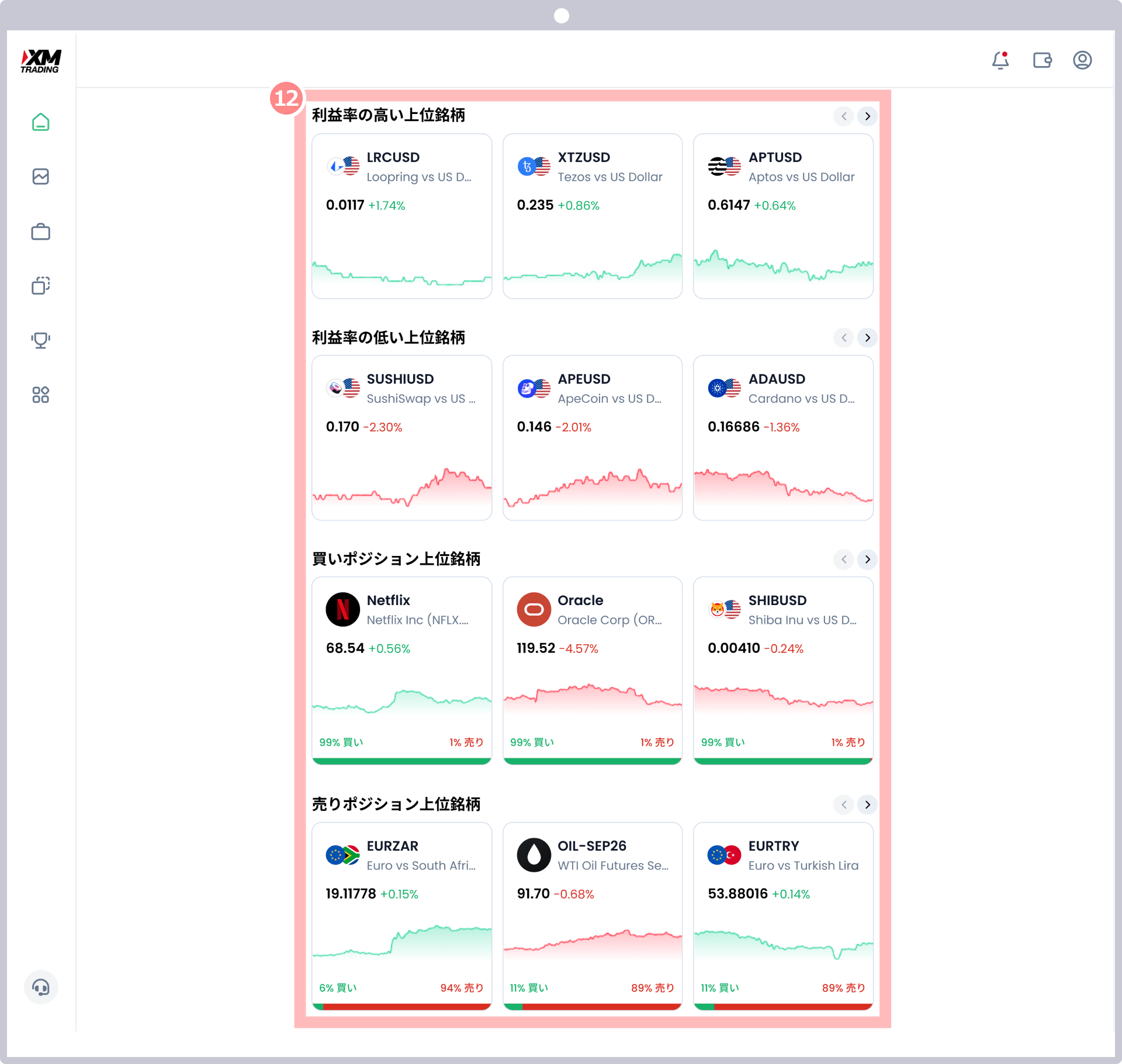Go to next in 利益率の低い上位銘柄
The image size is (1122, 1064).
(x=867, y=338)
